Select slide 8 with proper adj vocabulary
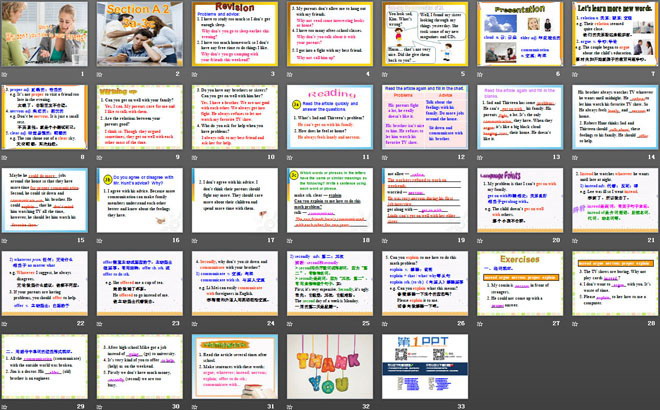This screenshot has width=660, height=410. (x=45, y=117)
